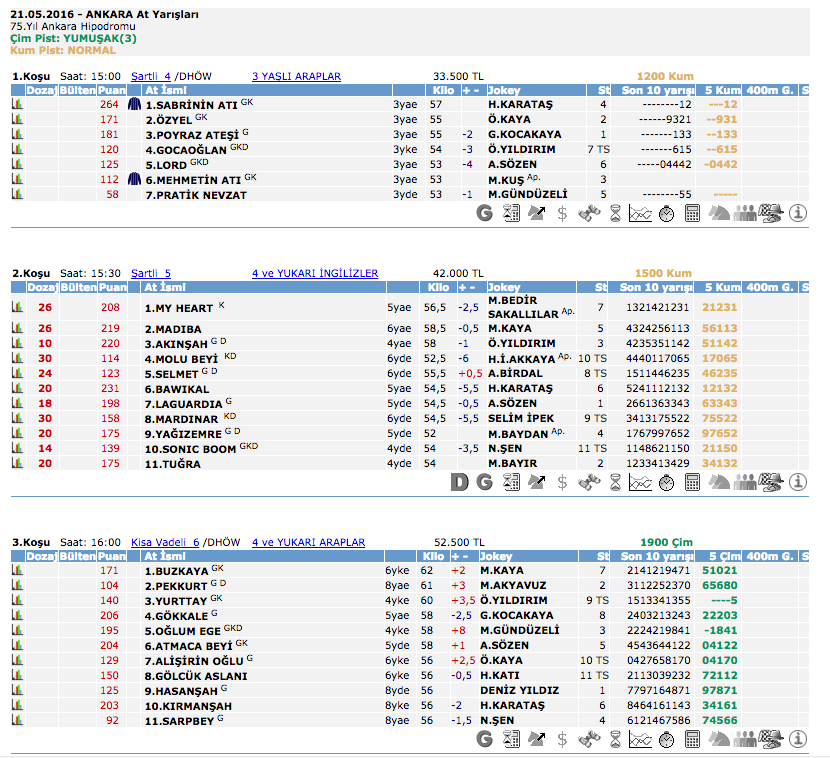Open the line graph icon under race 1
Viewport: 830px width, 758px height.
click(640, 213)
